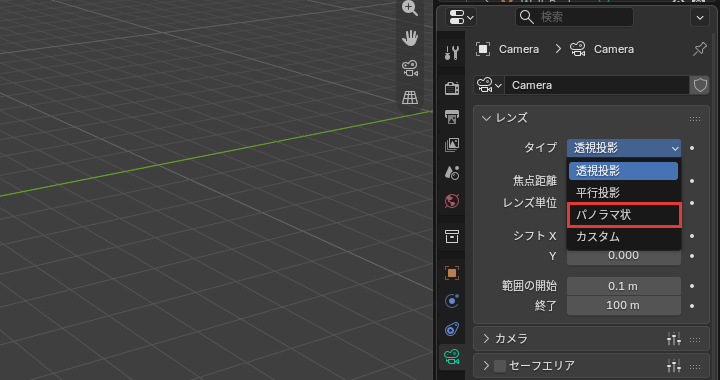The height and width of the screenshot is (380, 720).
Task: Click the カメラ panel drag handle dots
Action: click(695, 340)
